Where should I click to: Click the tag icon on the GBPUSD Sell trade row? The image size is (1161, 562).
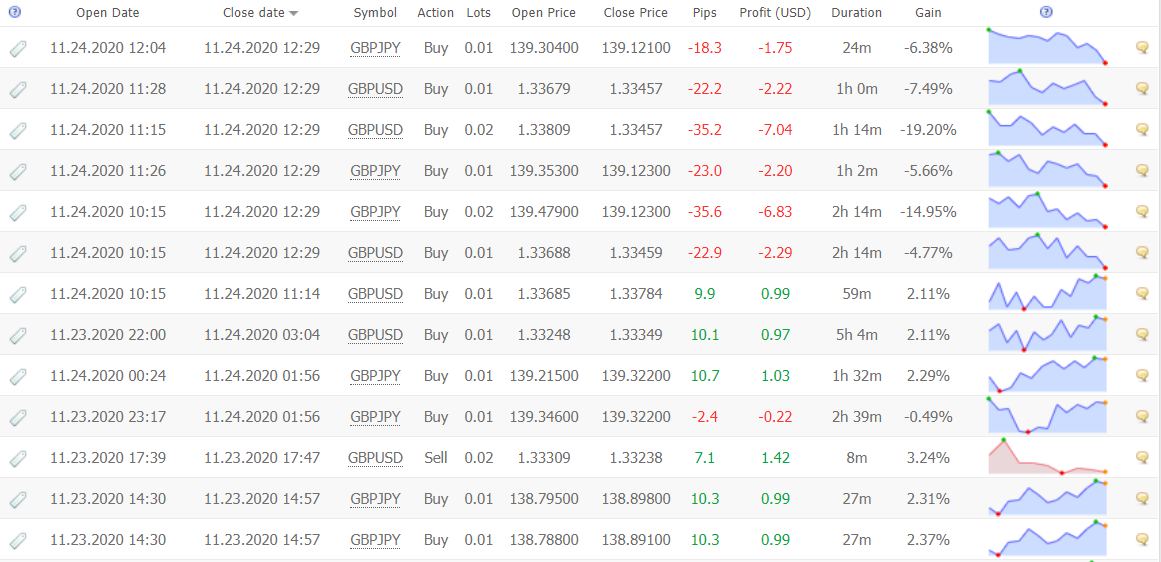point(18,458)
